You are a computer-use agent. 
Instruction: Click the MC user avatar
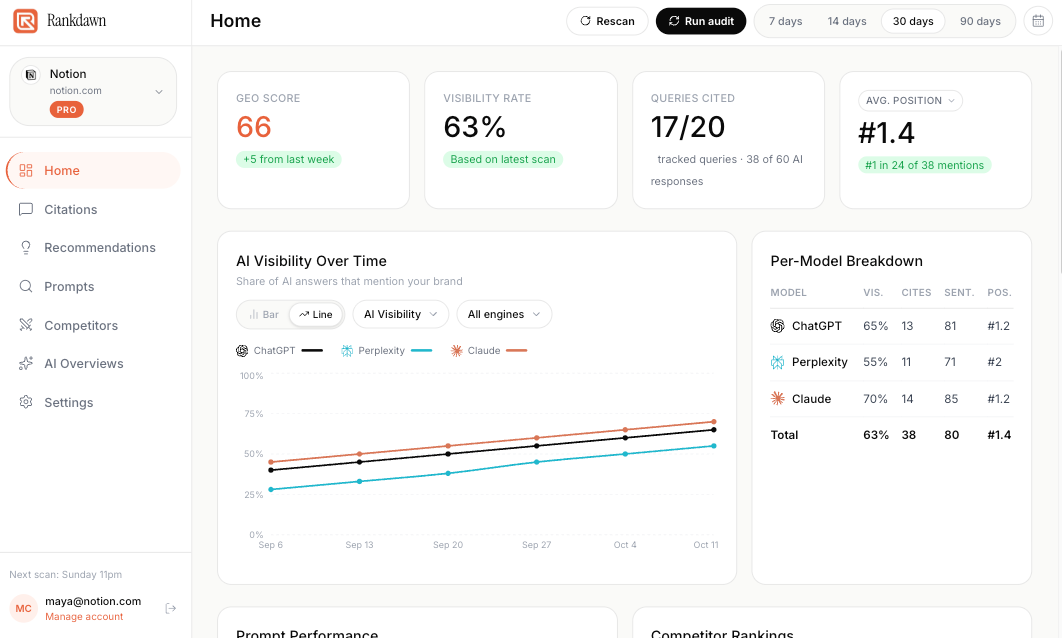[24, 608]
